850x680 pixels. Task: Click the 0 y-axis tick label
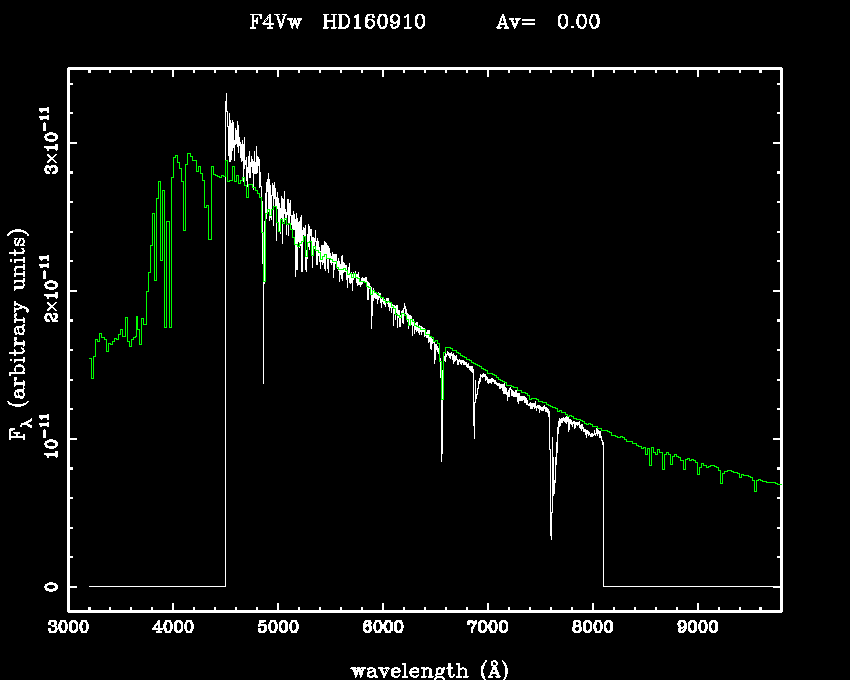(x=48, y=586)
